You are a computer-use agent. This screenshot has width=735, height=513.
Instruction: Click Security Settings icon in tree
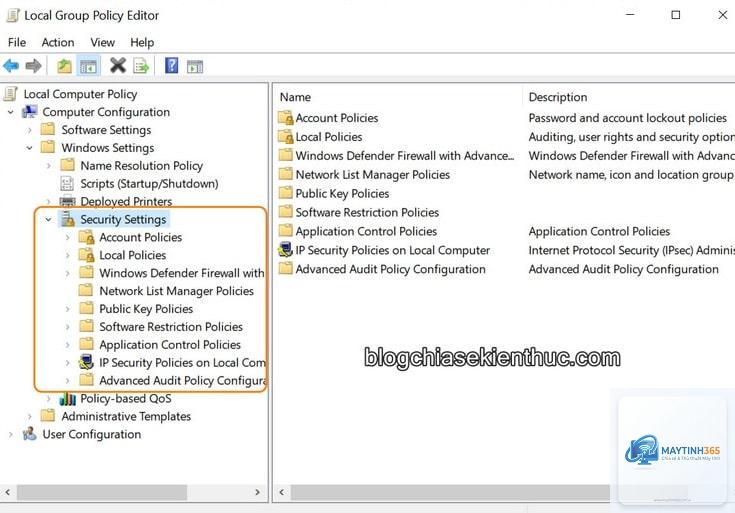(x=68, y=219)
